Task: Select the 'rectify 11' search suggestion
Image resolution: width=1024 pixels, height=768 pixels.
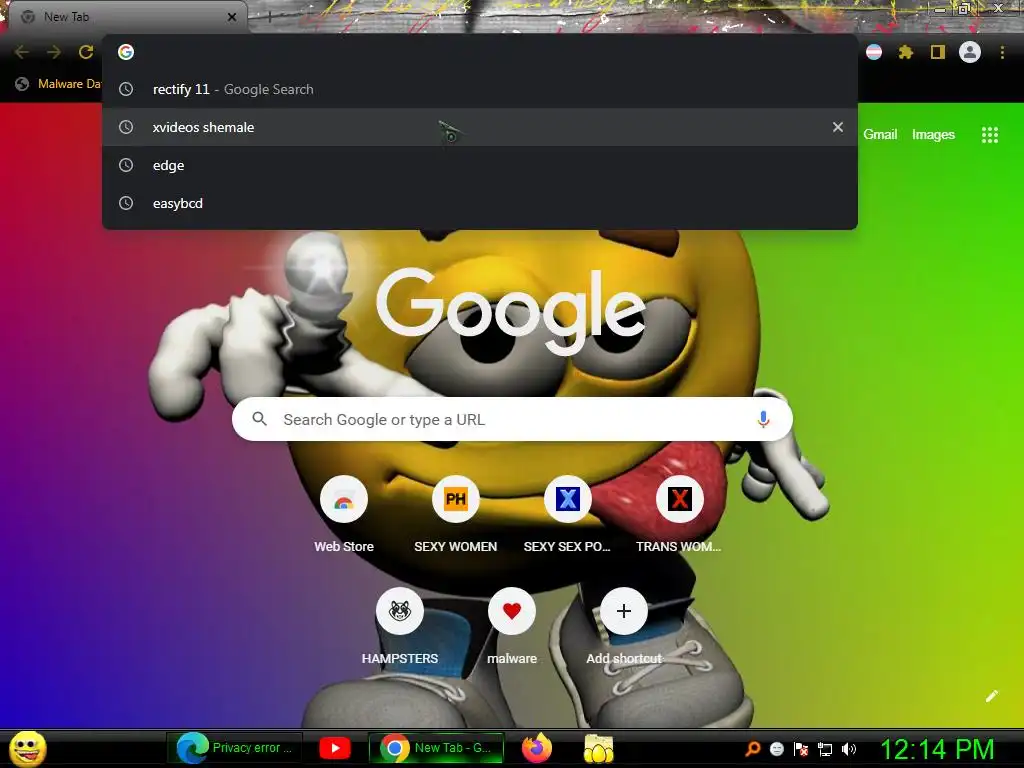Action: coord(480,89)
